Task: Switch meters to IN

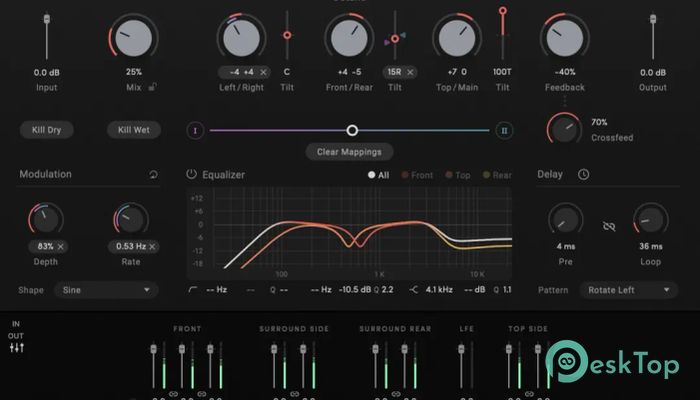Action: coord(16,324)
